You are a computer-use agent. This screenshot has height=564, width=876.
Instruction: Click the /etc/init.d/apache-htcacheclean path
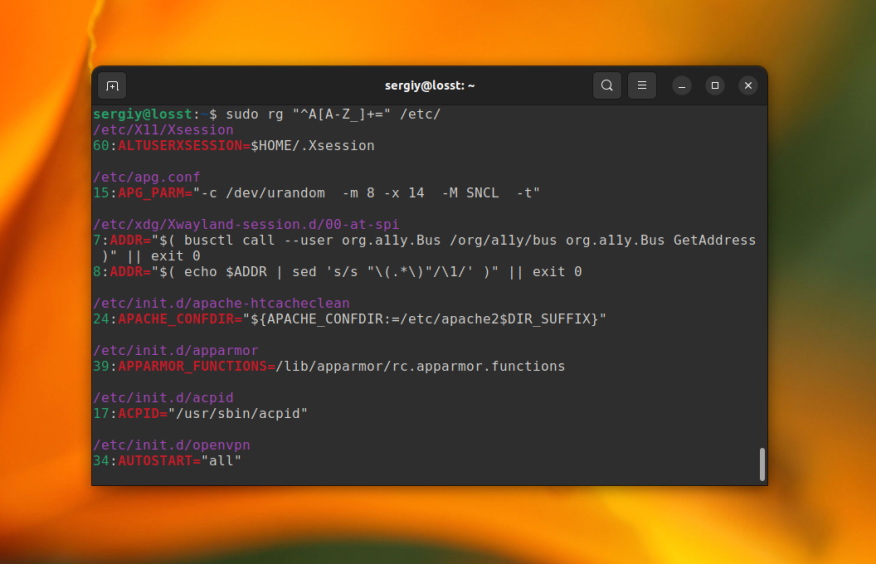coord(221,303)
